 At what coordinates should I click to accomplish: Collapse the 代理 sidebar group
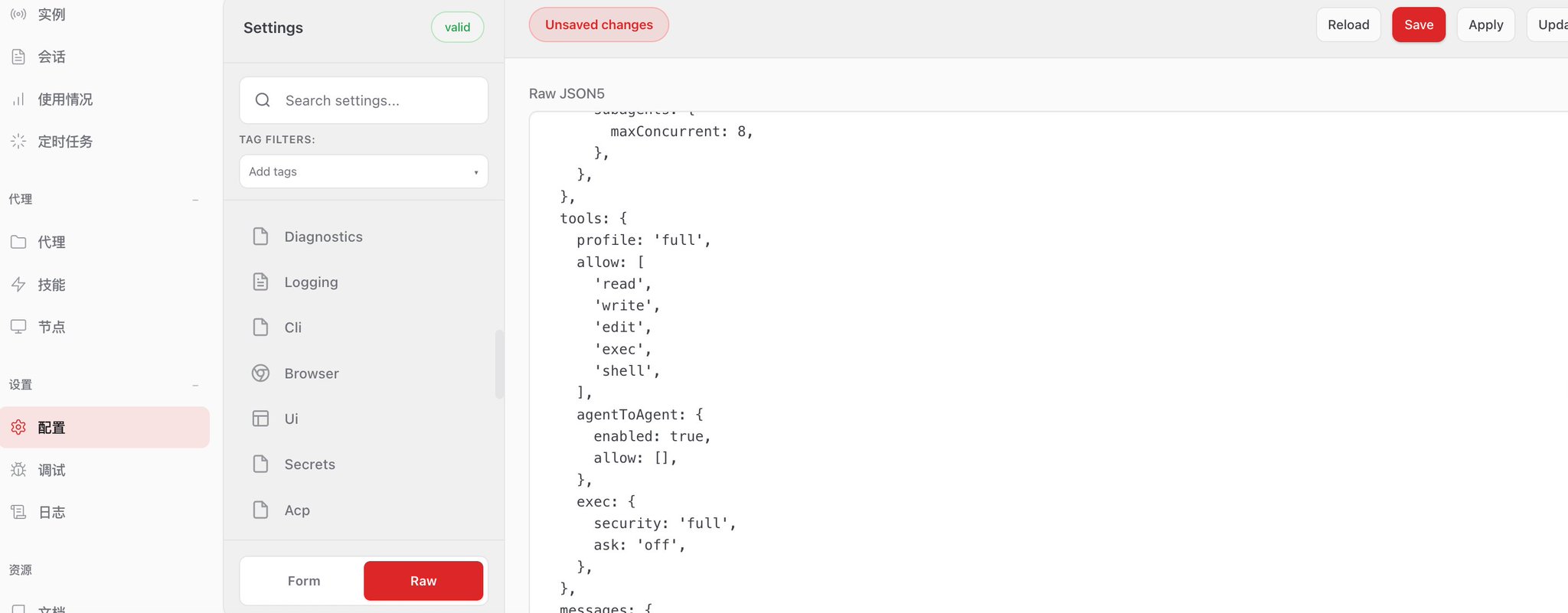click(x=195, y=200)
